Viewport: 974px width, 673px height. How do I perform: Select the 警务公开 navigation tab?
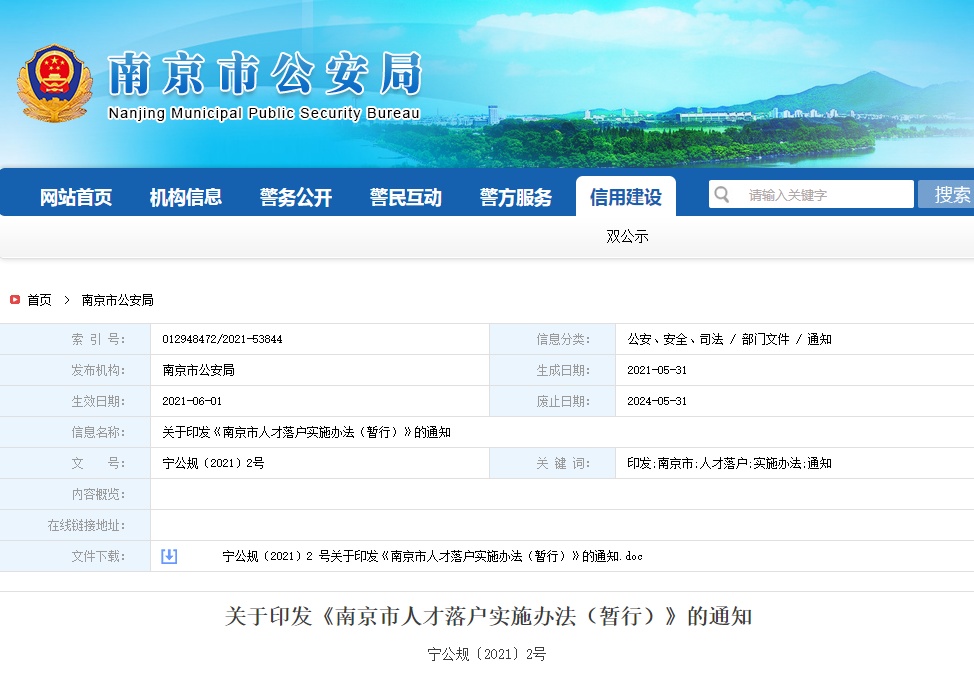pyautogui.click(x=296, y=197)
